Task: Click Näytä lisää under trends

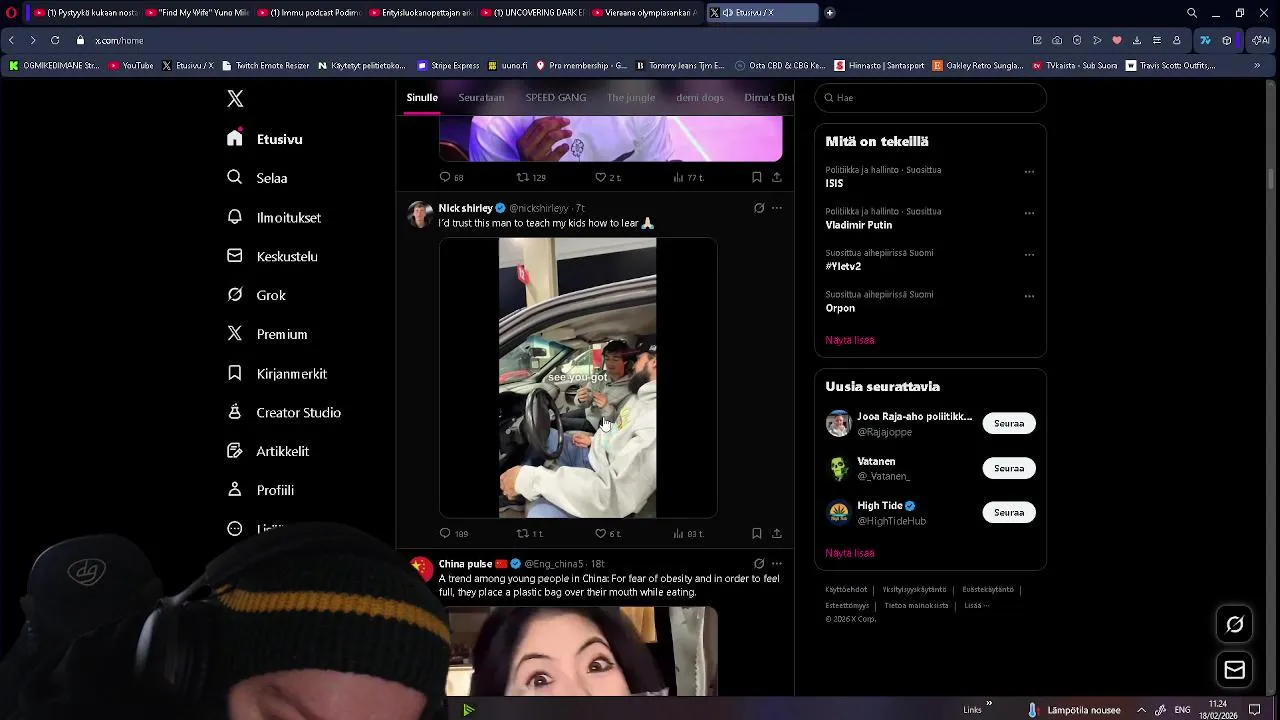Action: (x=850, y=340)
